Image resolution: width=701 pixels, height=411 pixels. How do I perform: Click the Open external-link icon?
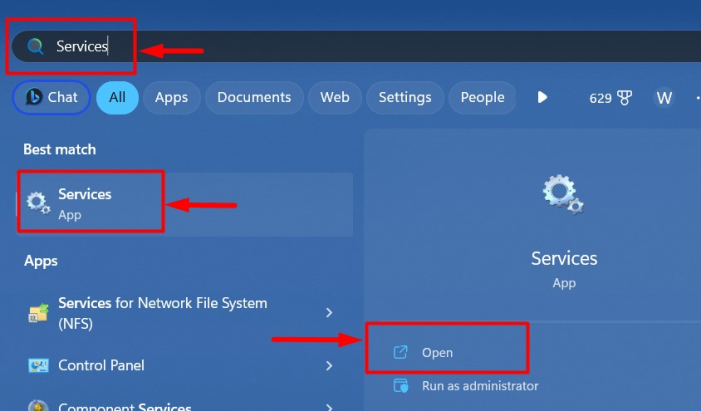(400, 352)
